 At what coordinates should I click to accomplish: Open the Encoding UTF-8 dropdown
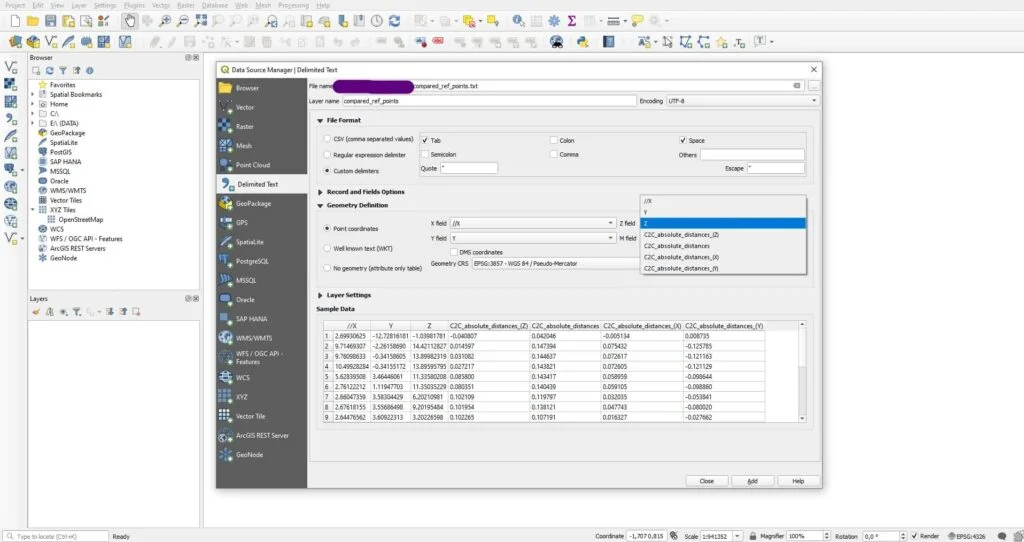click(742, 101)
